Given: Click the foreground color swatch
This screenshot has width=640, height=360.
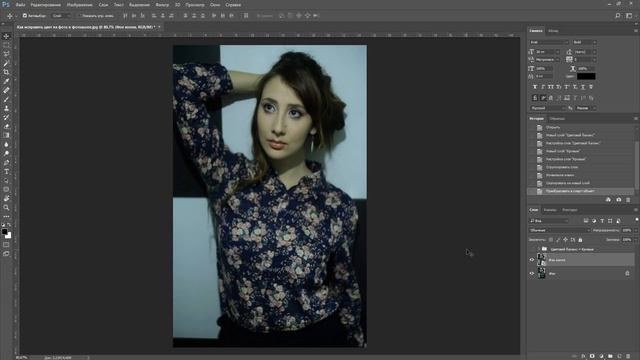Looking at the screenshot, I should (x=4, y=231).
